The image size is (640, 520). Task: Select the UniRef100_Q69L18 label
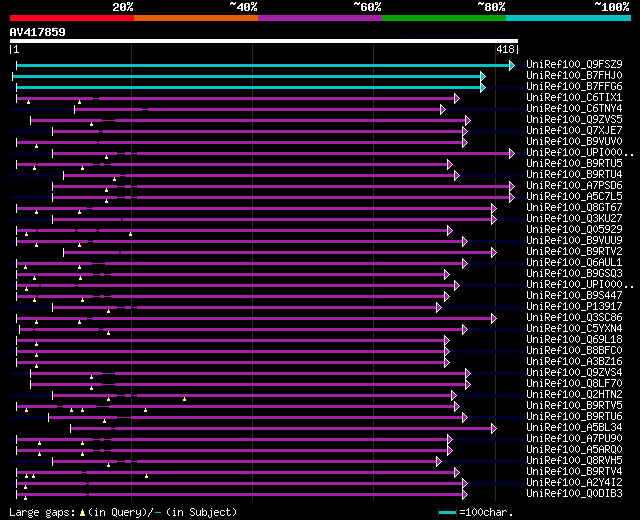574,340
